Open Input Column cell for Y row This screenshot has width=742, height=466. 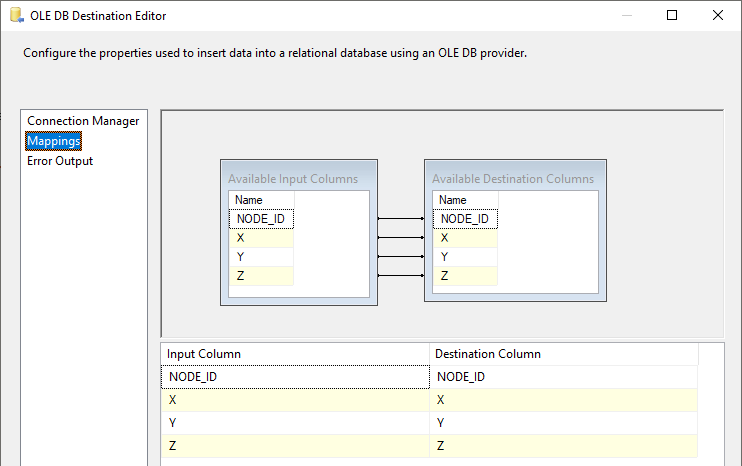295,423
